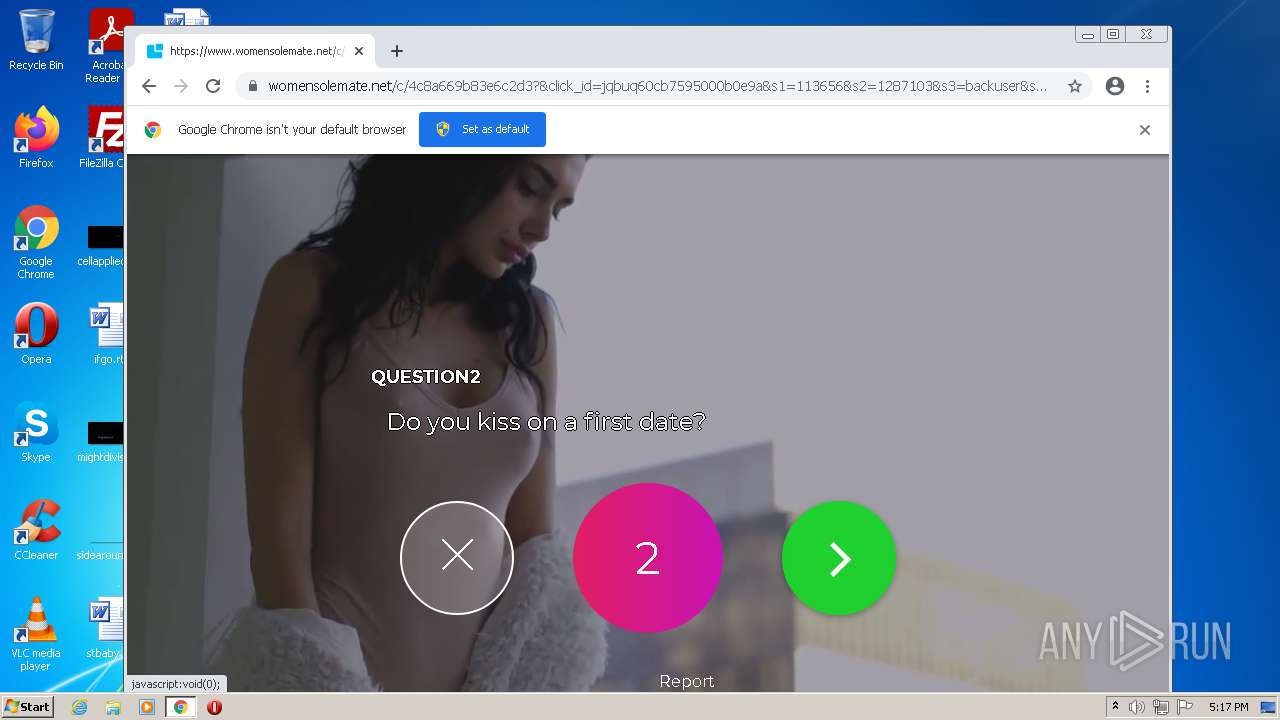The height and width of the screenshot is (720, 1280).
Task: Open the Acrobat Reader desktop shortcut
Action: pos(106,46)
